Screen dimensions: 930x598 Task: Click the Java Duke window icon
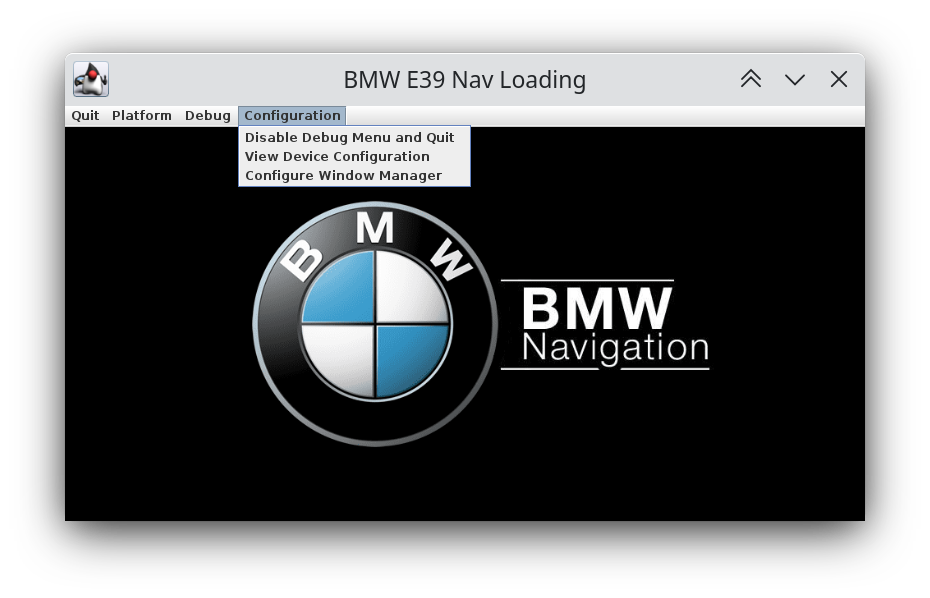(91, 79)
